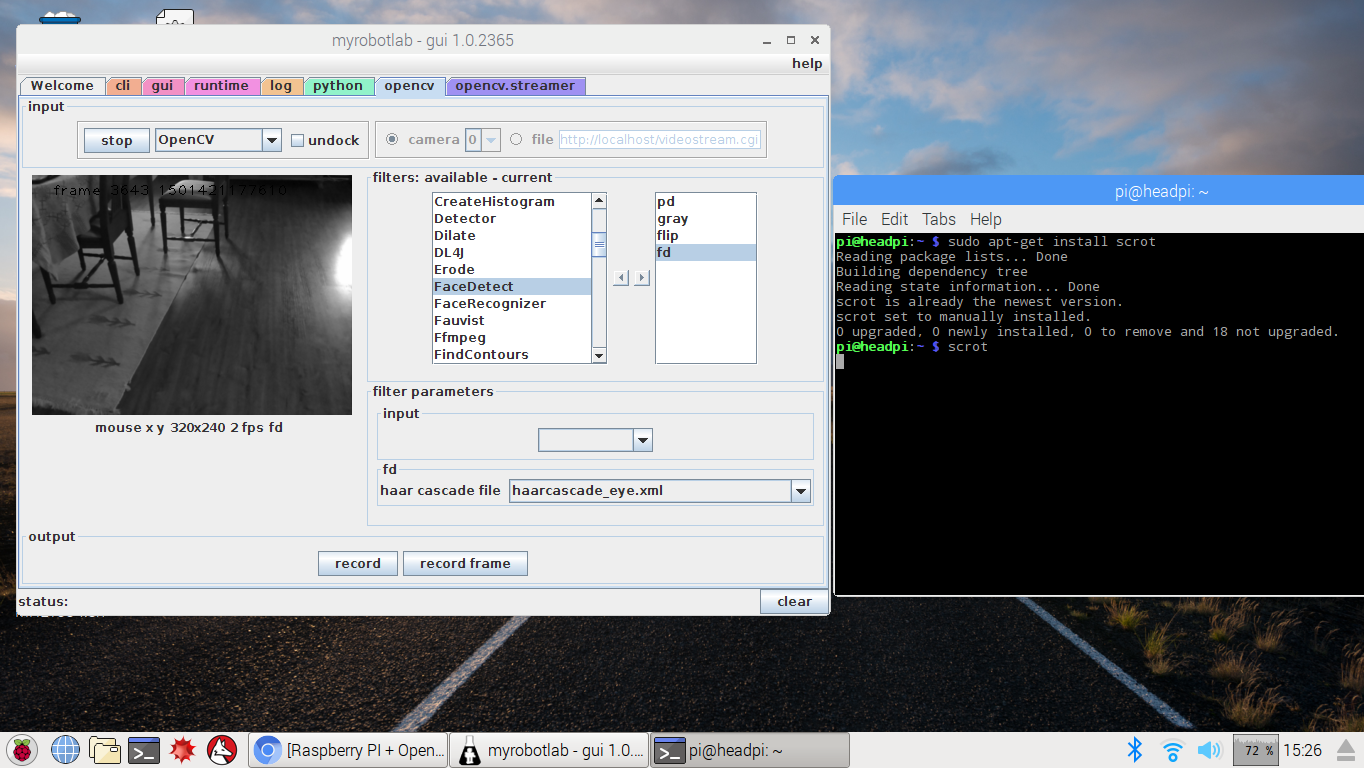Launch the web browser globe icon
This screenshot has height=768, width=1364.
[x=65, y=750]
